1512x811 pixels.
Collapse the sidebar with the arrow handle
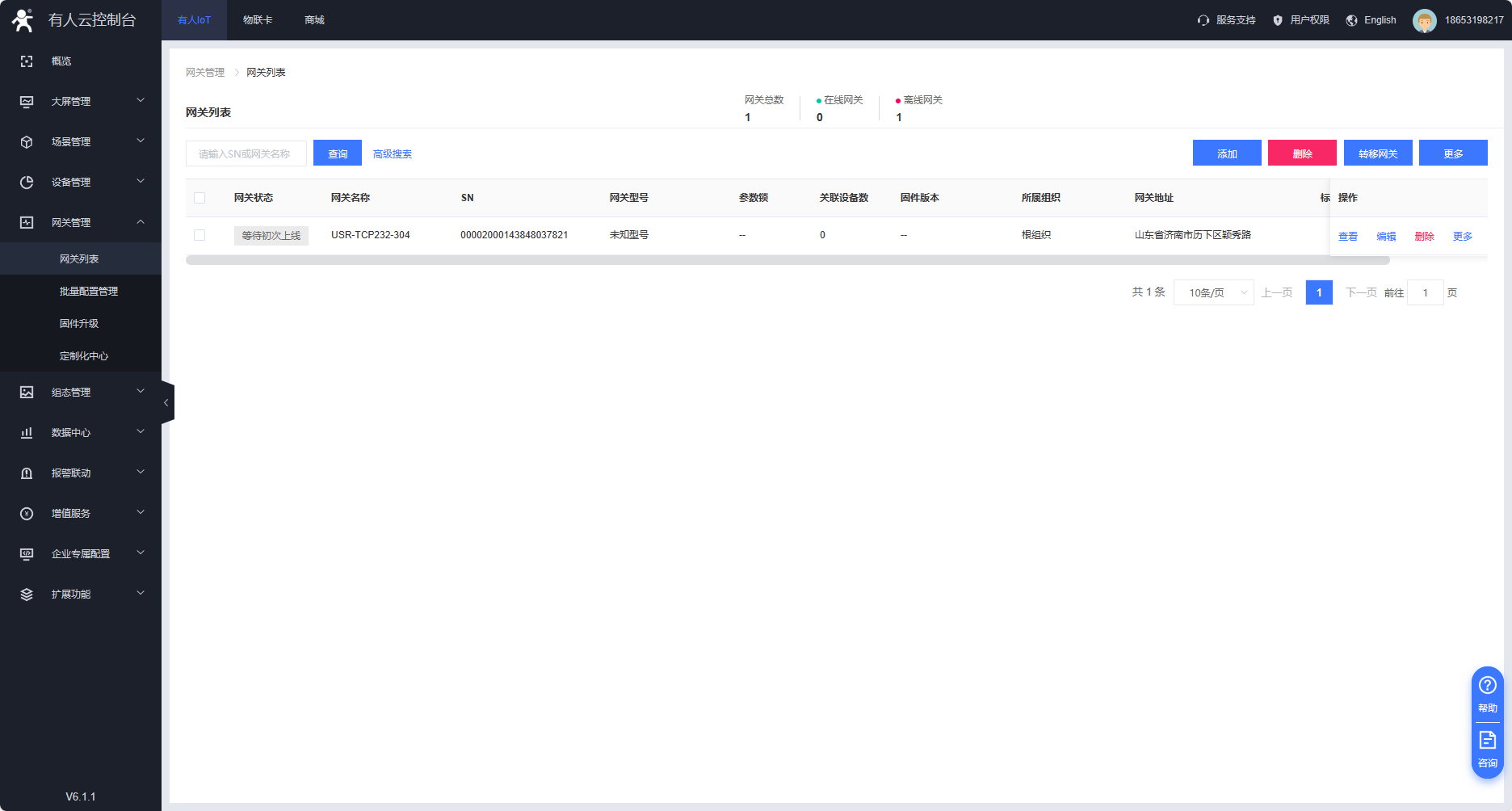(166, 402)
